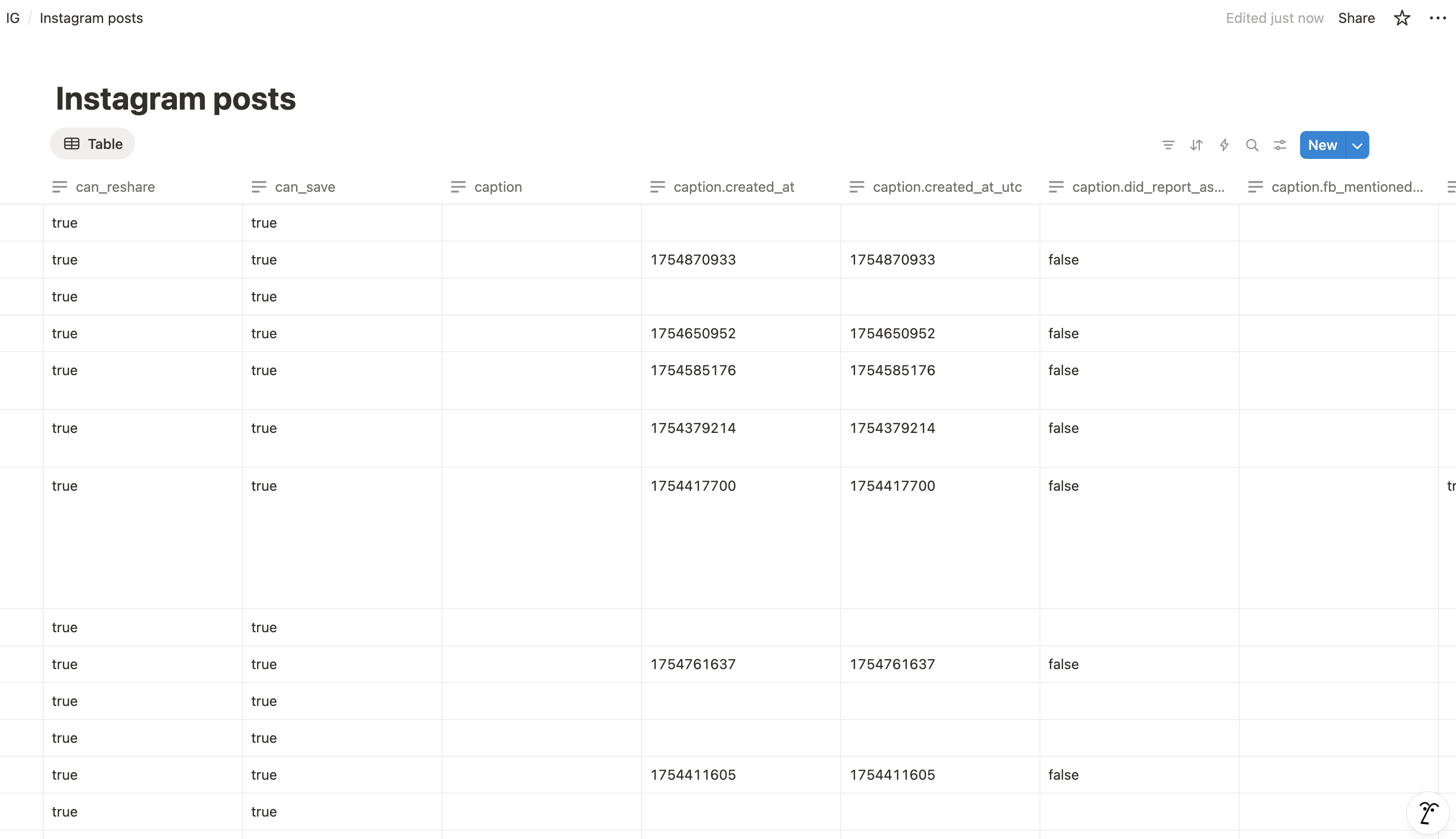Click the caption.fb_mentioned column type icon

1256,187
